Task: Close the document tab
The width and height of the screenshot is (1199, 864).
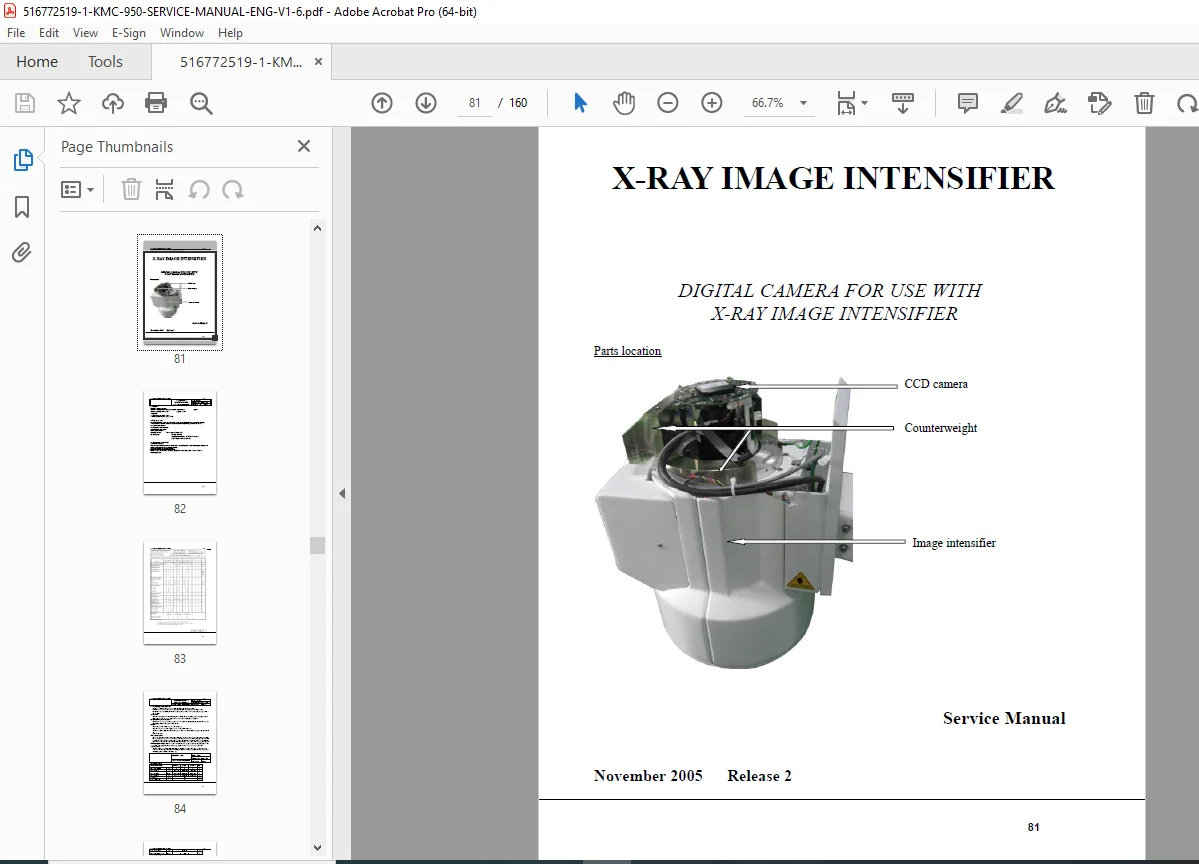Action: 318,62
